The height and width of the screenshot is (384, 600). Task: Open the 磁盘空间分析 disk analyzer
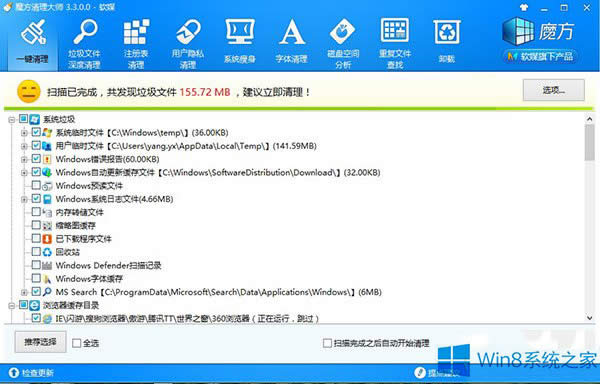pyautogui.click(x=343, y=44)
